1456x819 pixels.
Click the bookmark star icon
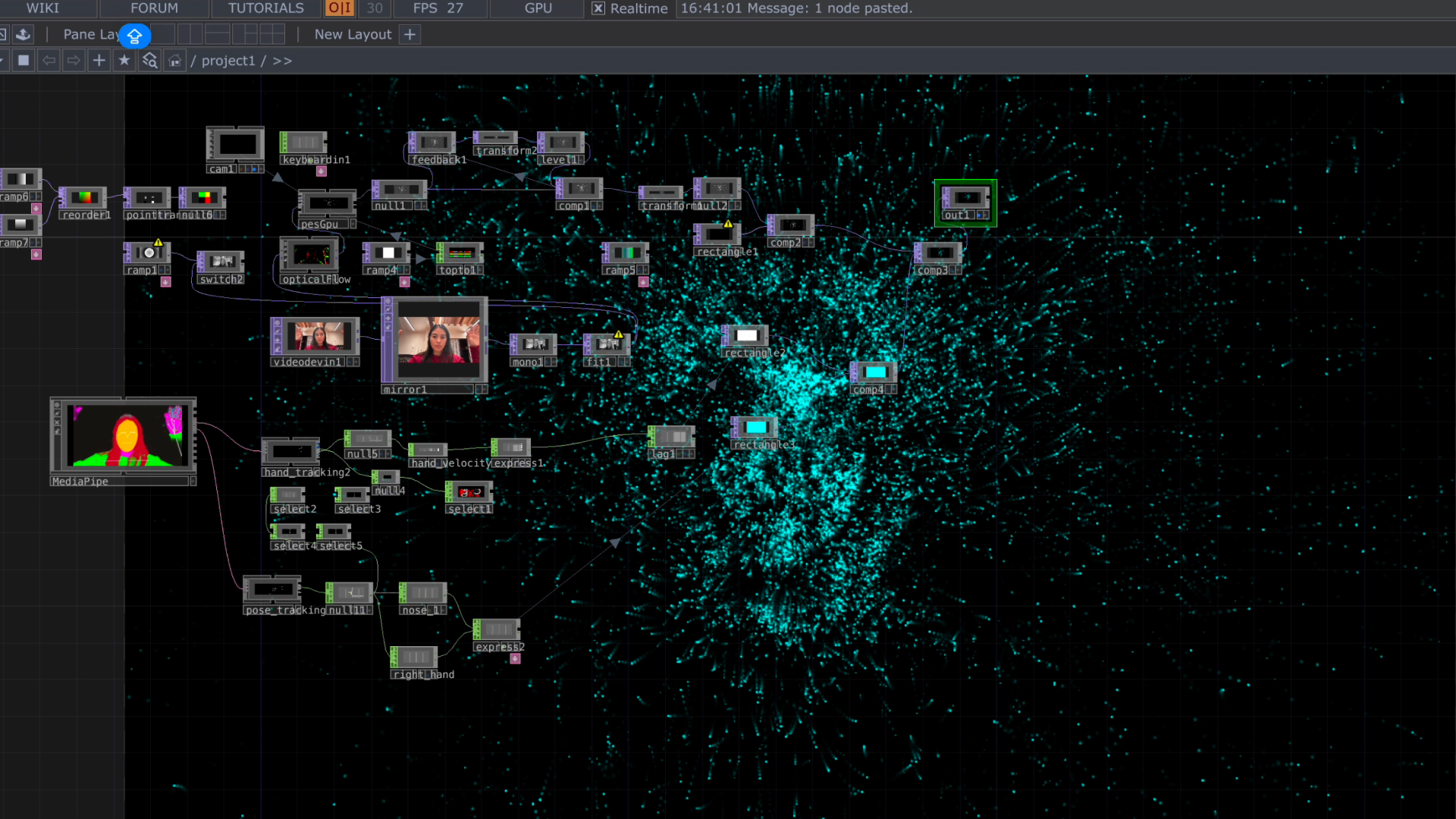click(x=124, y=61)
